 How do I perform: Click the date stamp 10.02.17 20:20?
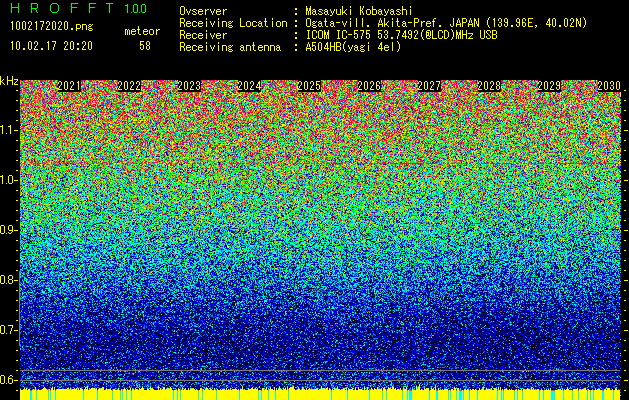51,46
